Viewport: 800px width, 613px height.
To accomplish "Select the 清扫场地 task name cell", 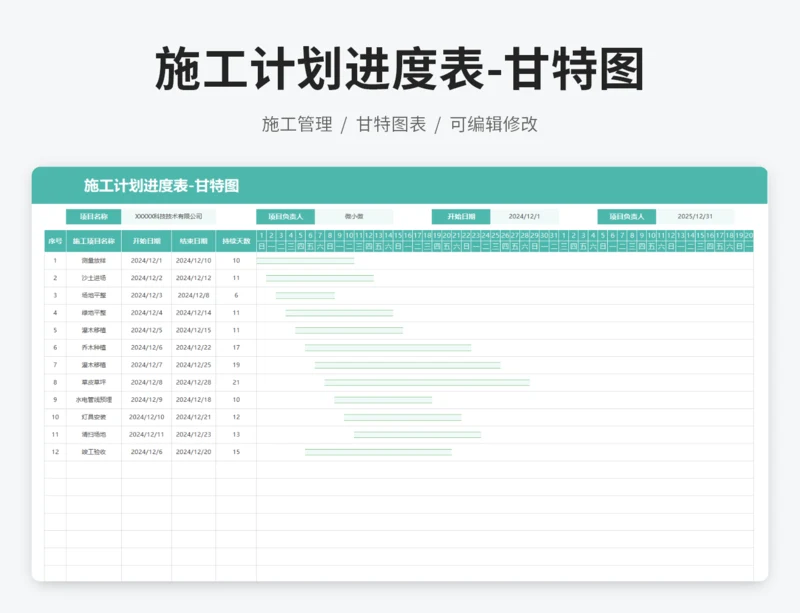I will click(94, 434).
